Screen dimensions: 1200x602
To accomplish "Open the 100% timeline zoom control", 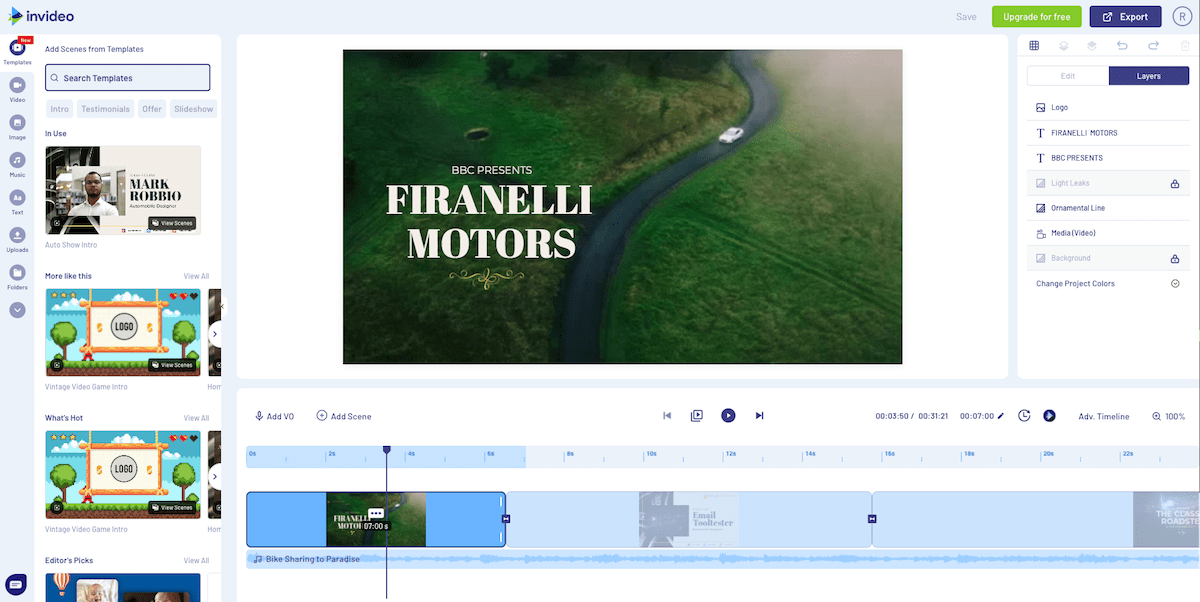I will tap(1168, 416).
